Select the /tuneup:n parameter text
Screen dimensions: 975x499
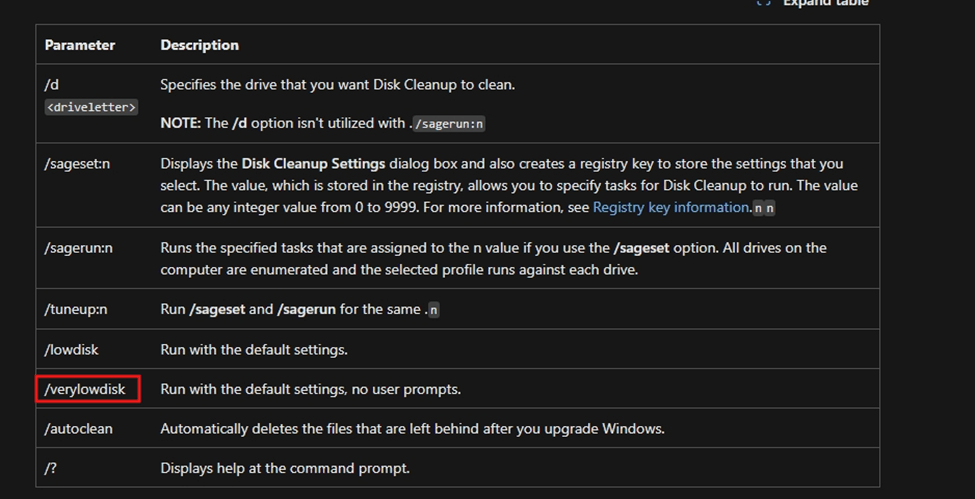point(75,309)
